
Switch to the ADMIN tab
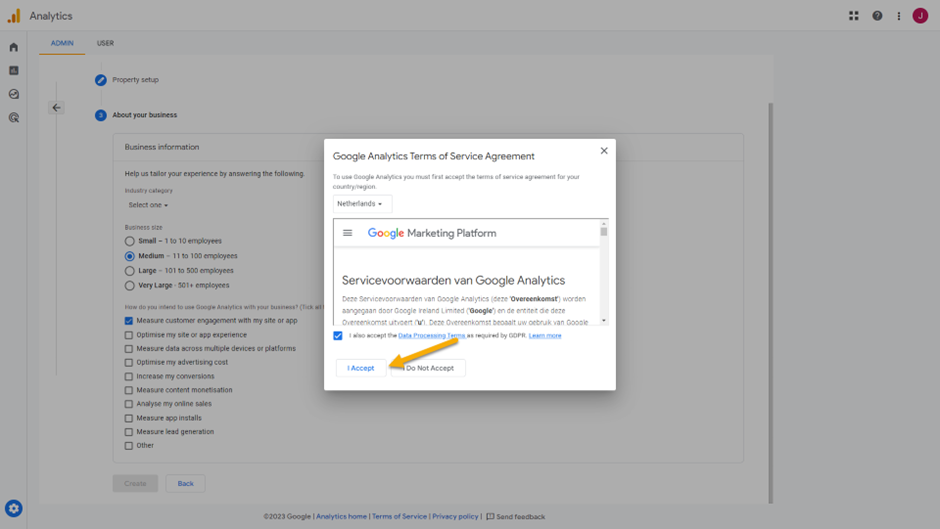(x=62, y=43)
